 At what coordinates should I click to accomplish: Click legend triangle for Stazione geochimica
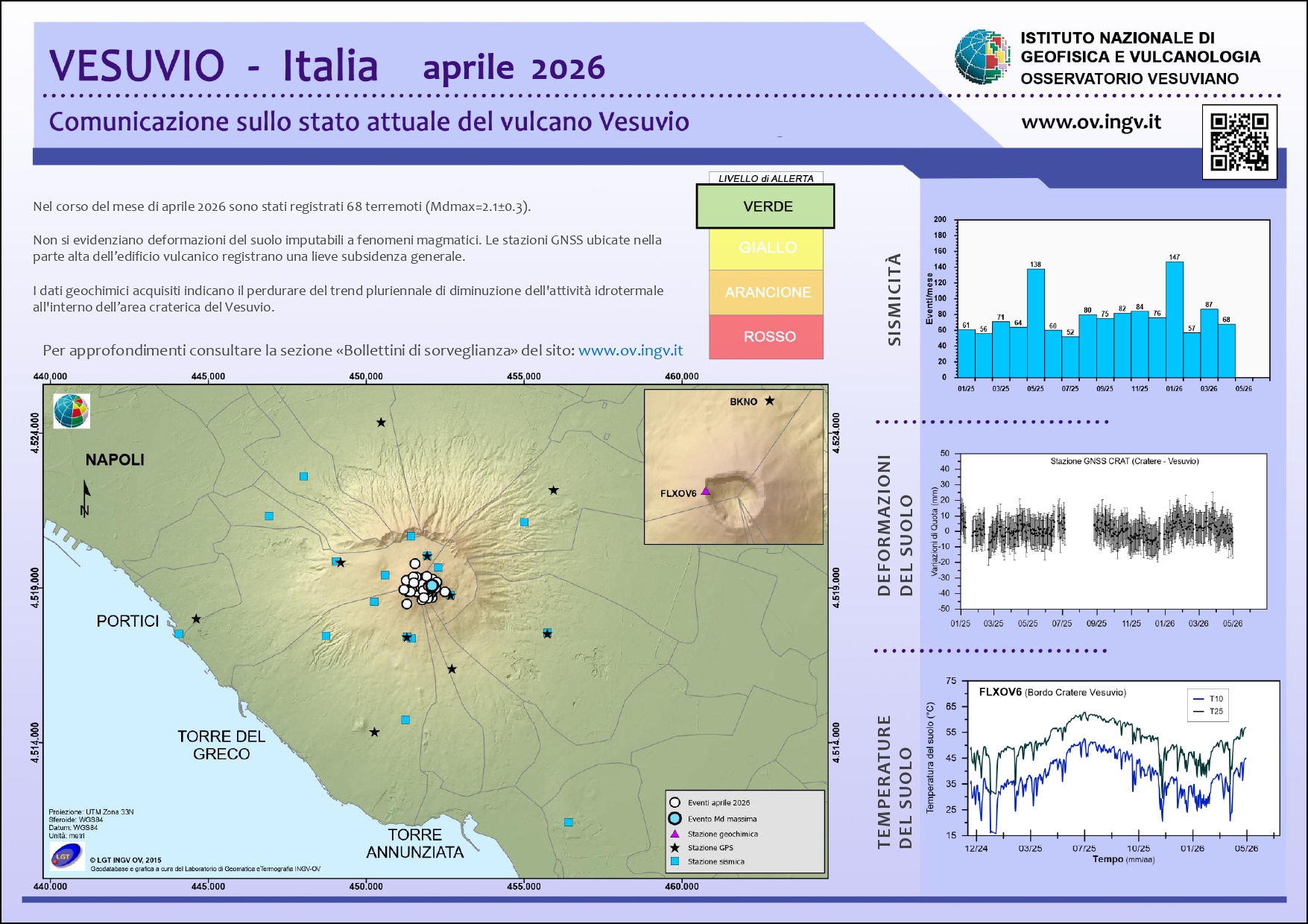pyautogui.click(x=674, y=834)
